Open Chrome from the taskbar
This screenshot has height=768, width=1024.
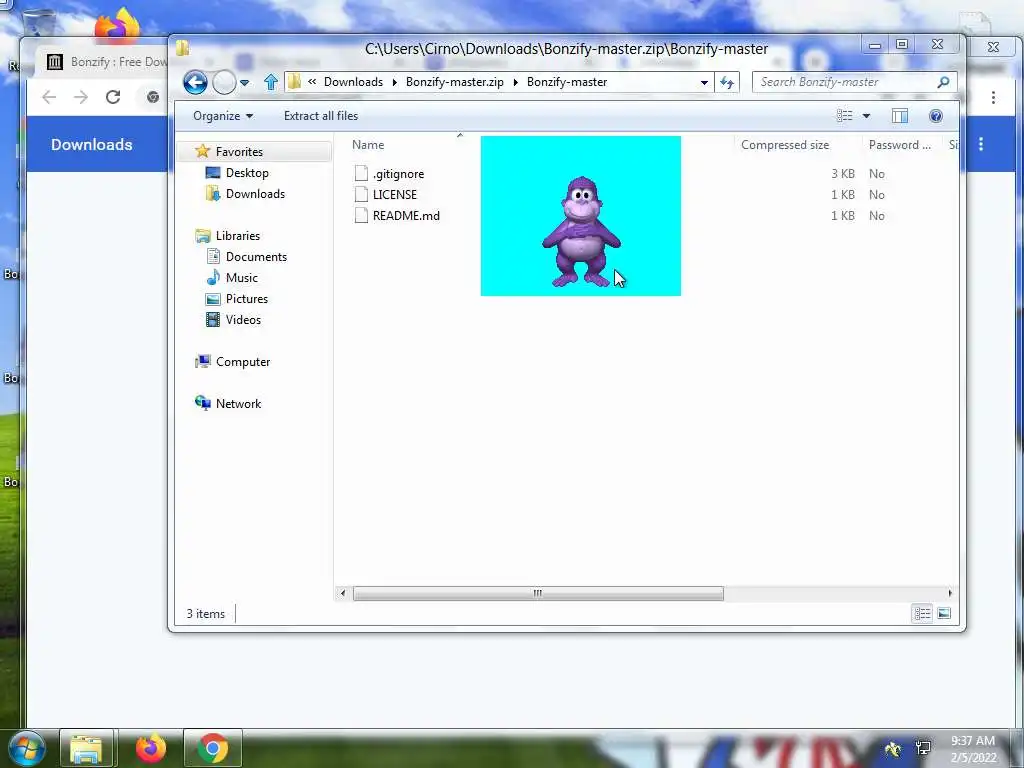(212, 748)
